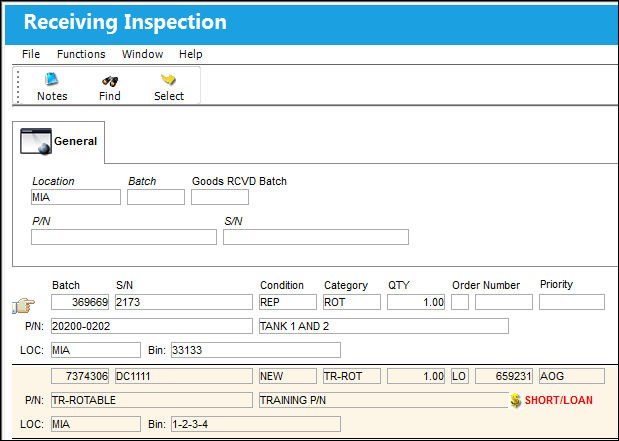This screenshot has height=441, width=619.
Task: Click the QTY 1.00 field for batch 7374306
Action: 416,376
